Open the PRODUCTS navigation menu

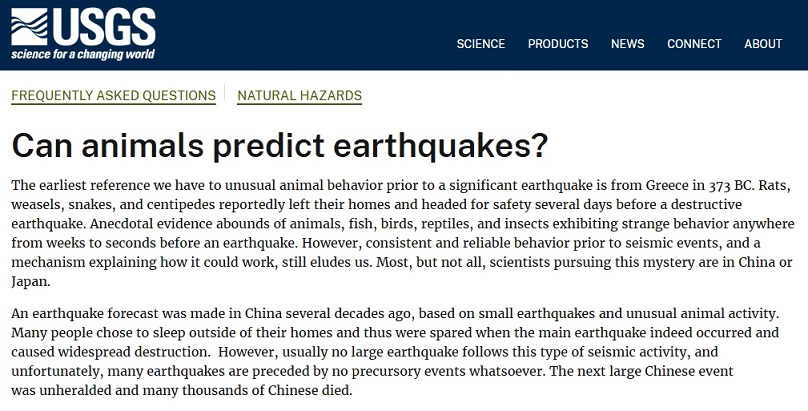(558, 44)
